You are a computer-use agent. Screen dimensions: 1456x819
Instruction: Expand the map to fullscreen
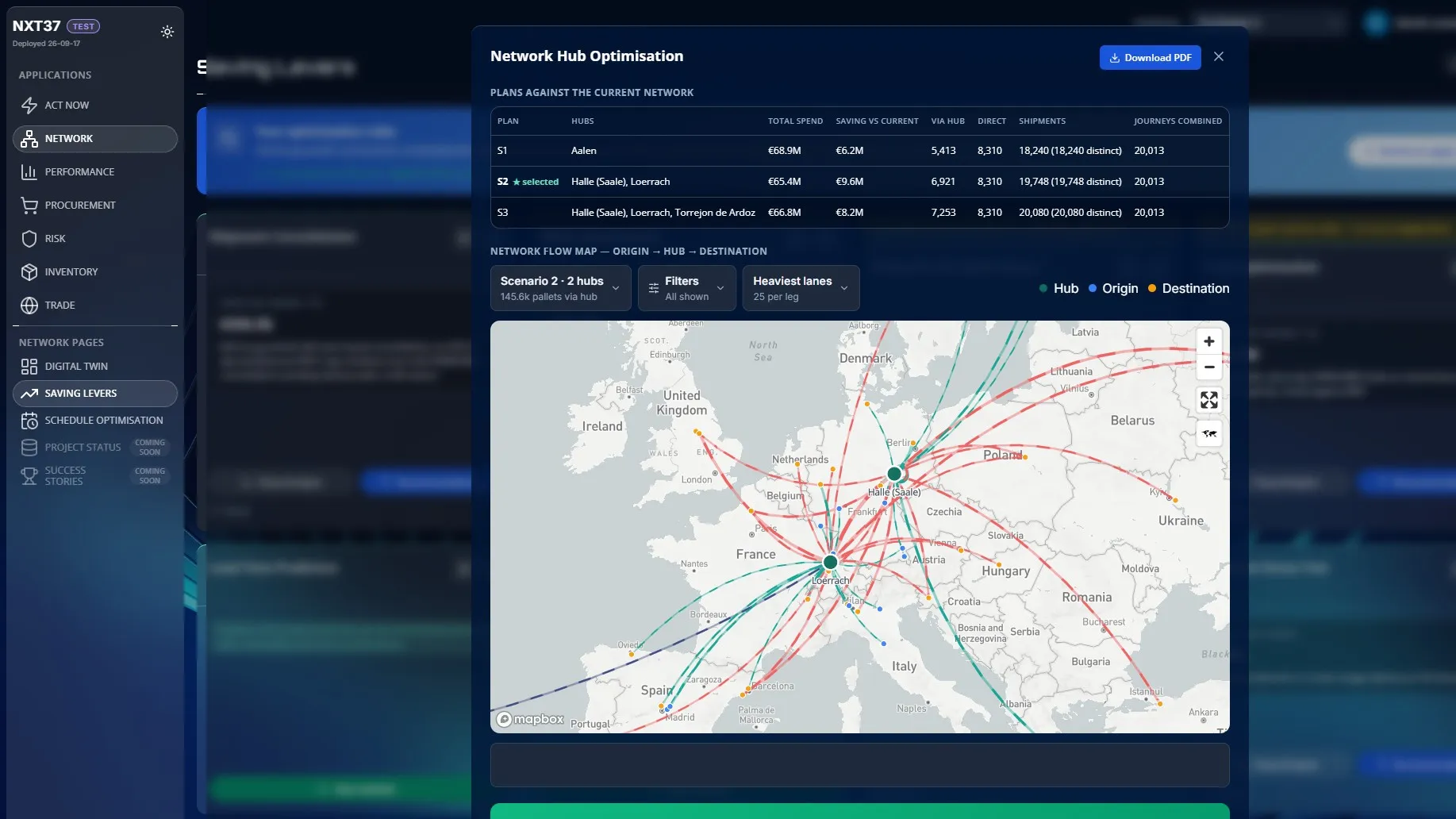[x=1208, y=400]
